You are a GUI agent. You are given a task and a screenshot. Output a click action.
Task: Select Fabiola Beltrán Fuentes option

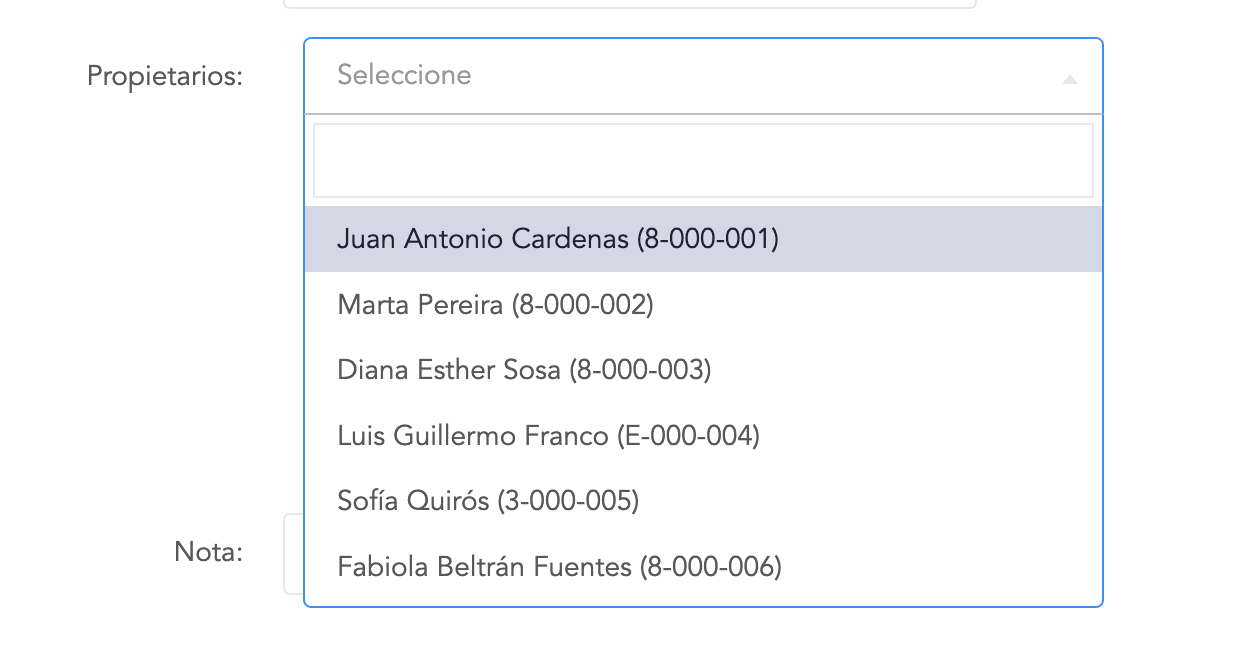point(559,567)
